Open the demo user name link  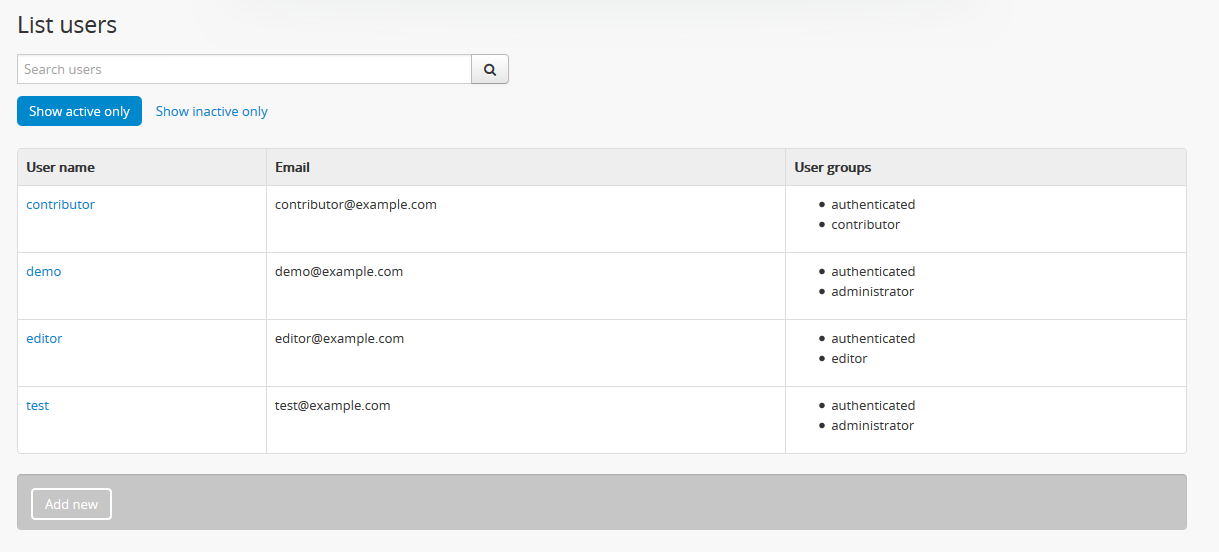coord(43,271)
